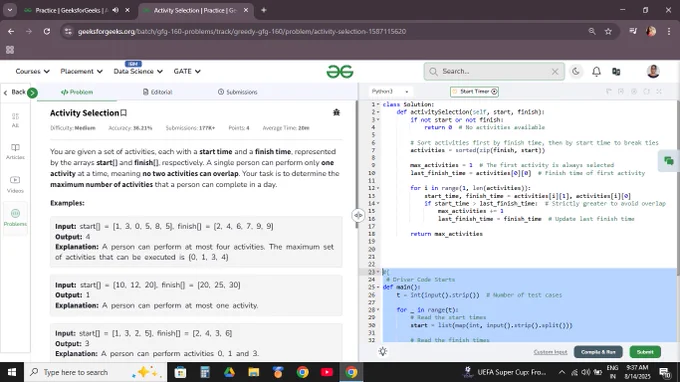680x382 pixels.
Task: Click inside the GfG Search box
Action: (x=494, y=72)
